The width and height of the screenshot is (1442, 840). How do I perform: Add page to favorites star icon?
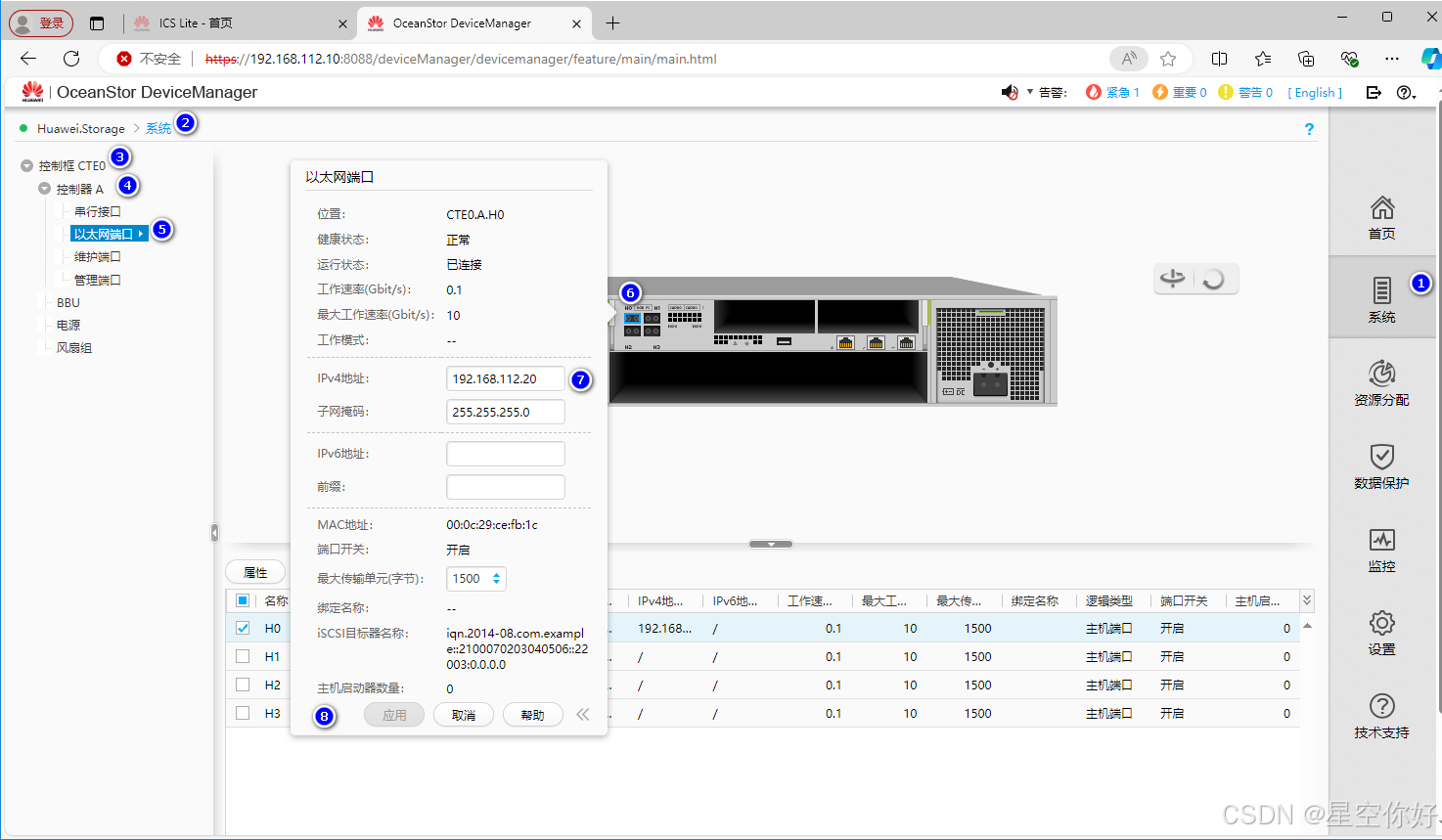coord(1168,59)
